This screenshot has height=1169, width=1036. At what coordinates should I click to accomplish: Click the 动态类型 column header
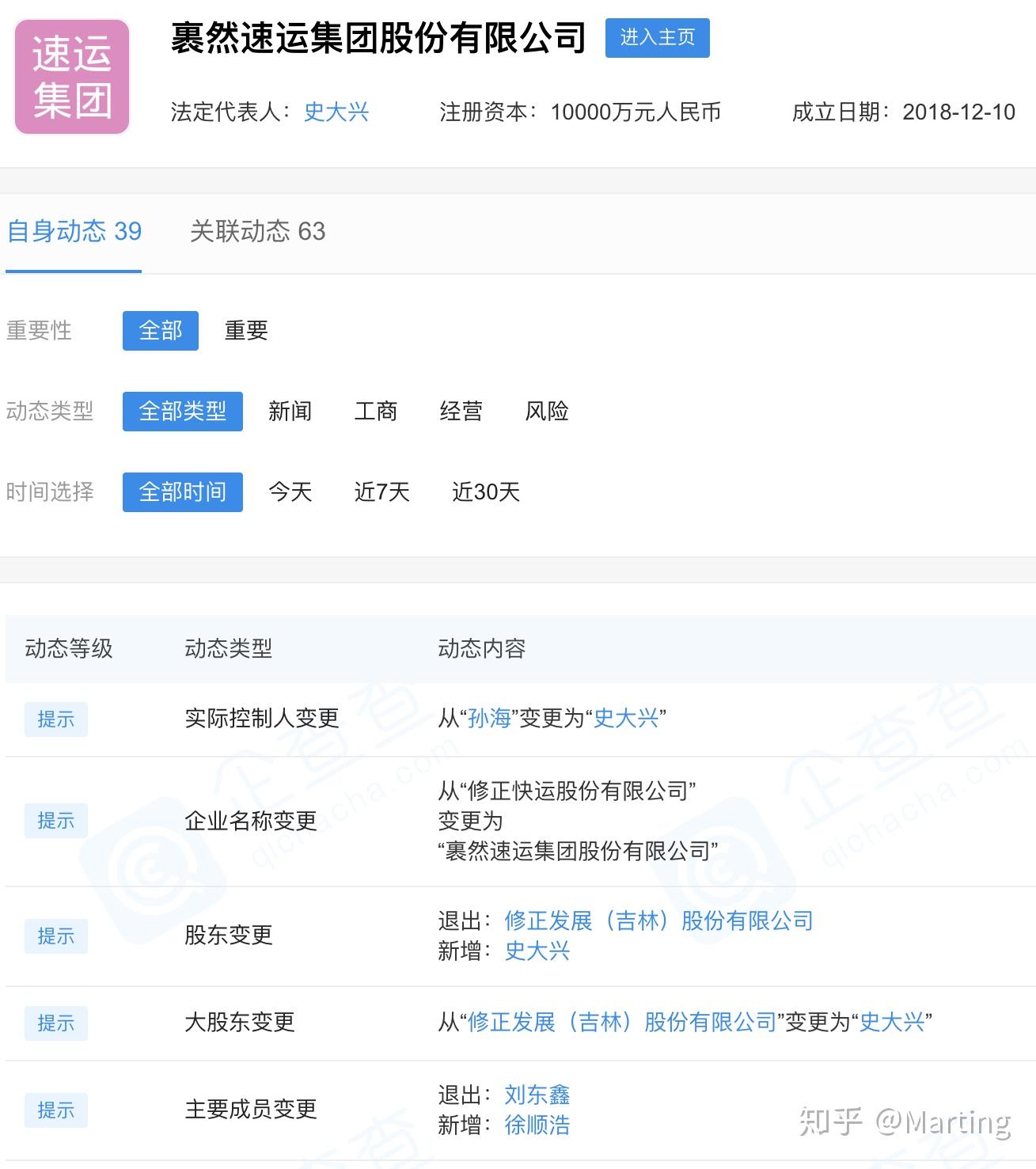pyautogui.click(x=228, y=649)
